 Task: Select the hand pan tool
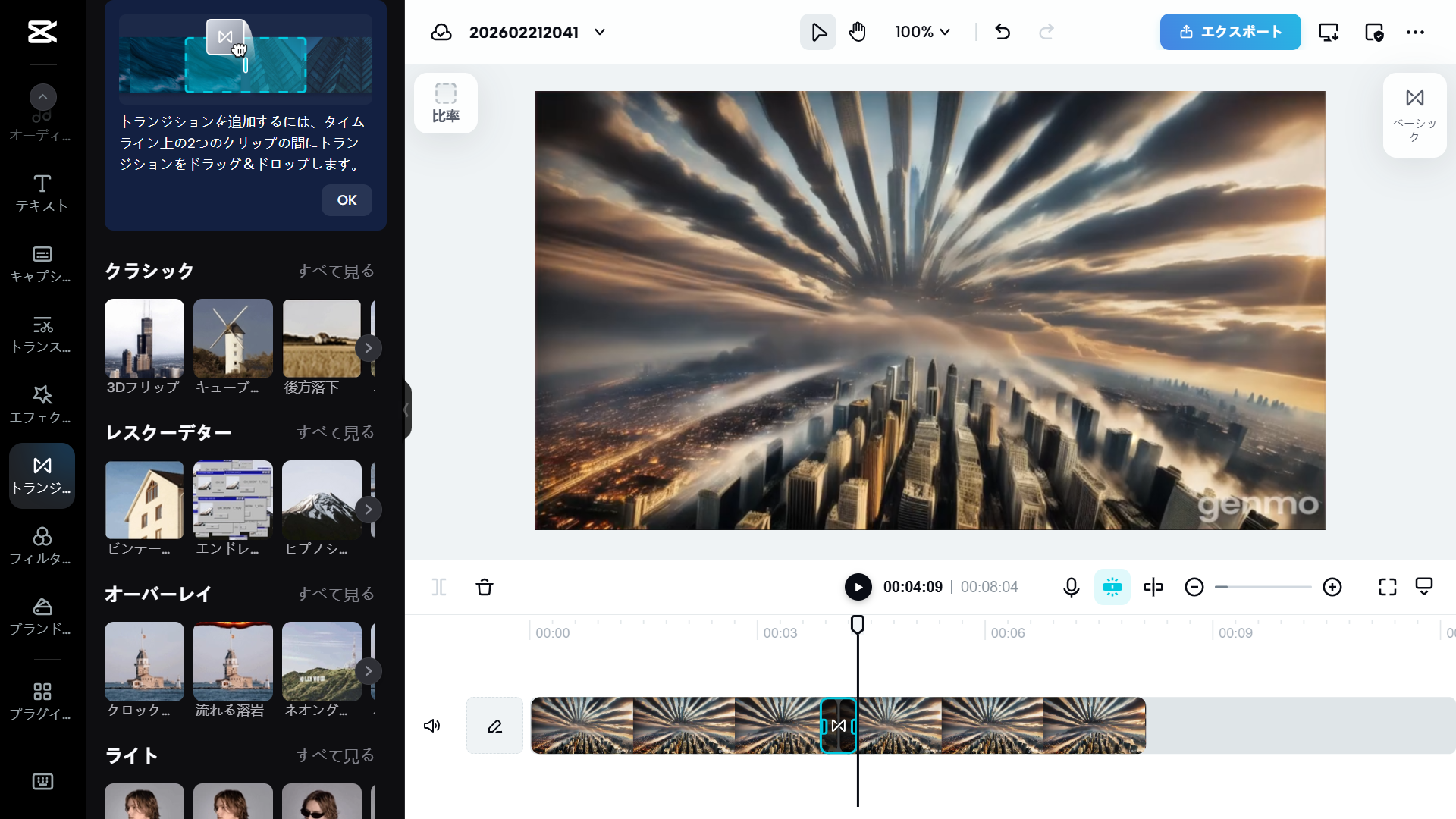[x=858, y=32]
